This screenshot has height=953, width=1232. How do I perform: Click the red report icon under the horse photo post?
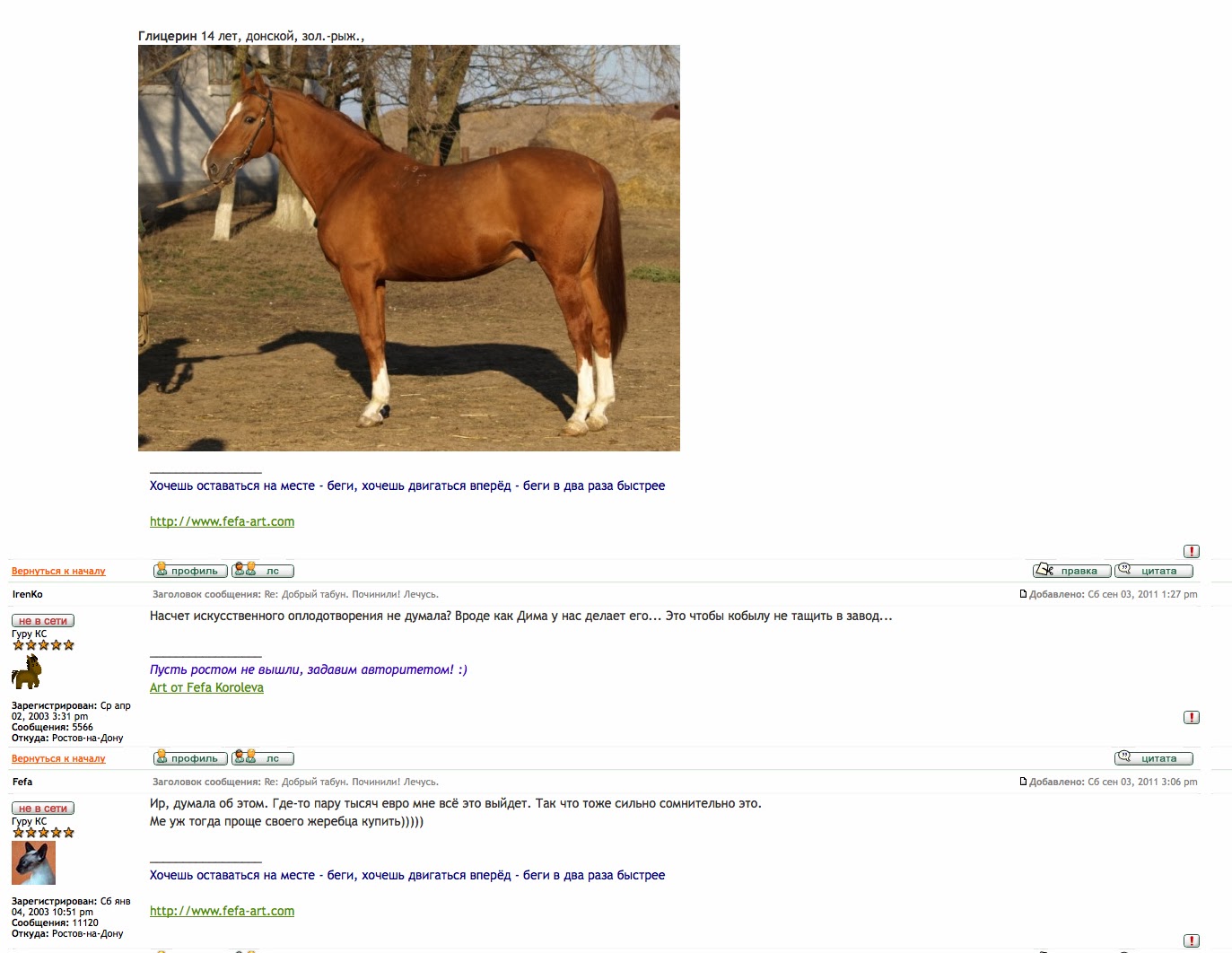(x=1192, y=551)
